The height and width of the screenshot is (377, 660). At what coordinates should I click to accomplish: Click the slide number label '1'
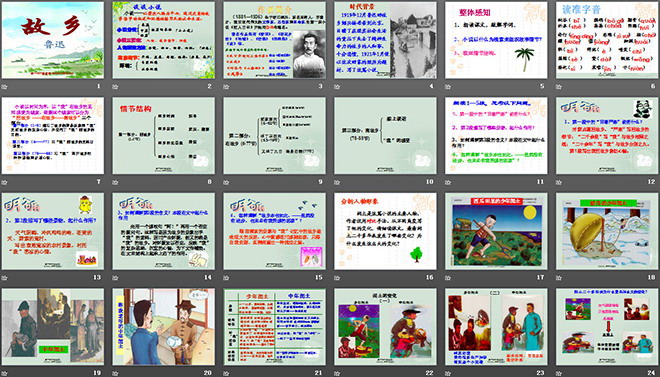coord(99,86)
